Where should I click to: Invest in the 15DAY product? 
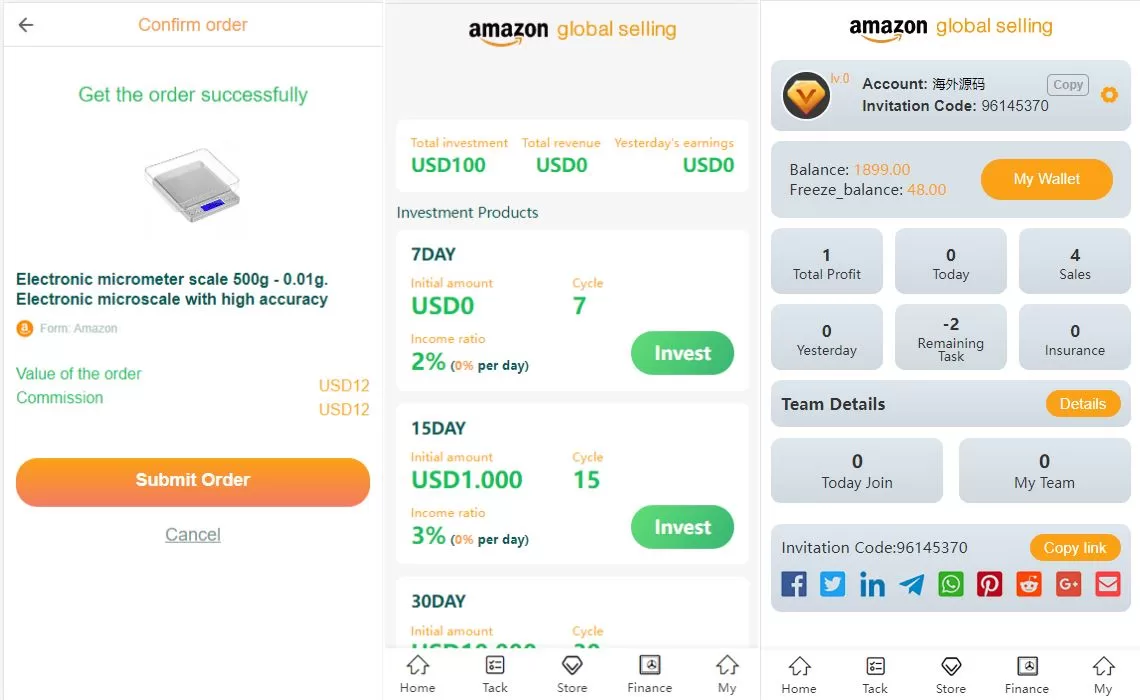coord(682,527)
